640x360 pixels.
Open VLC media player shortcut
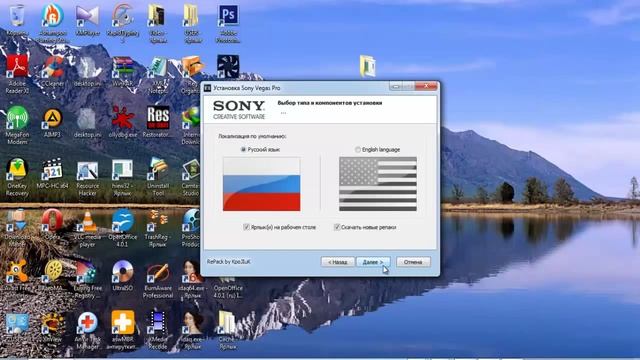point(87,220)
